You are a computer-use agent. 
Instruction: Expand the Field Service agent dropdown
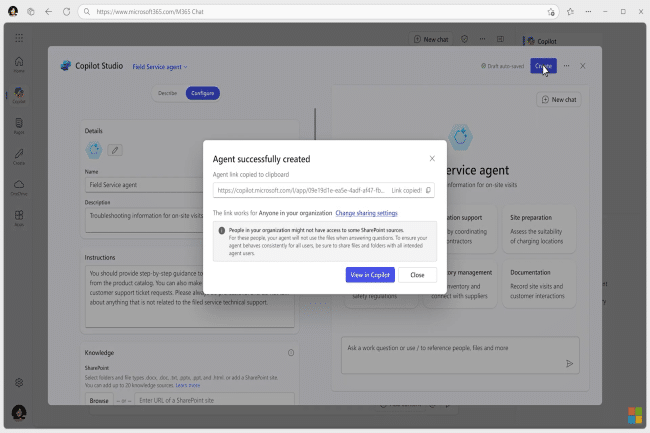[160, 67]
